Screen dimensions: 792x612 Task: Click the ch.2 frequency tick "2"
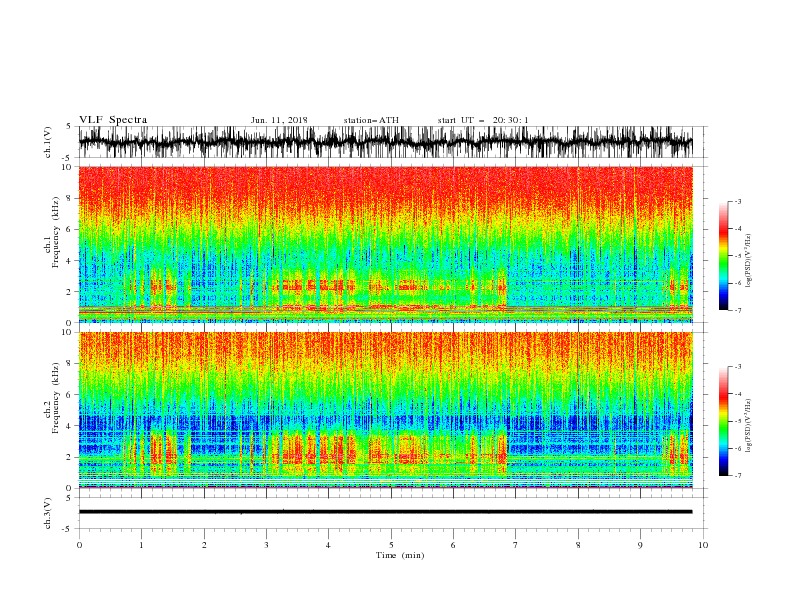coord(70,457)
